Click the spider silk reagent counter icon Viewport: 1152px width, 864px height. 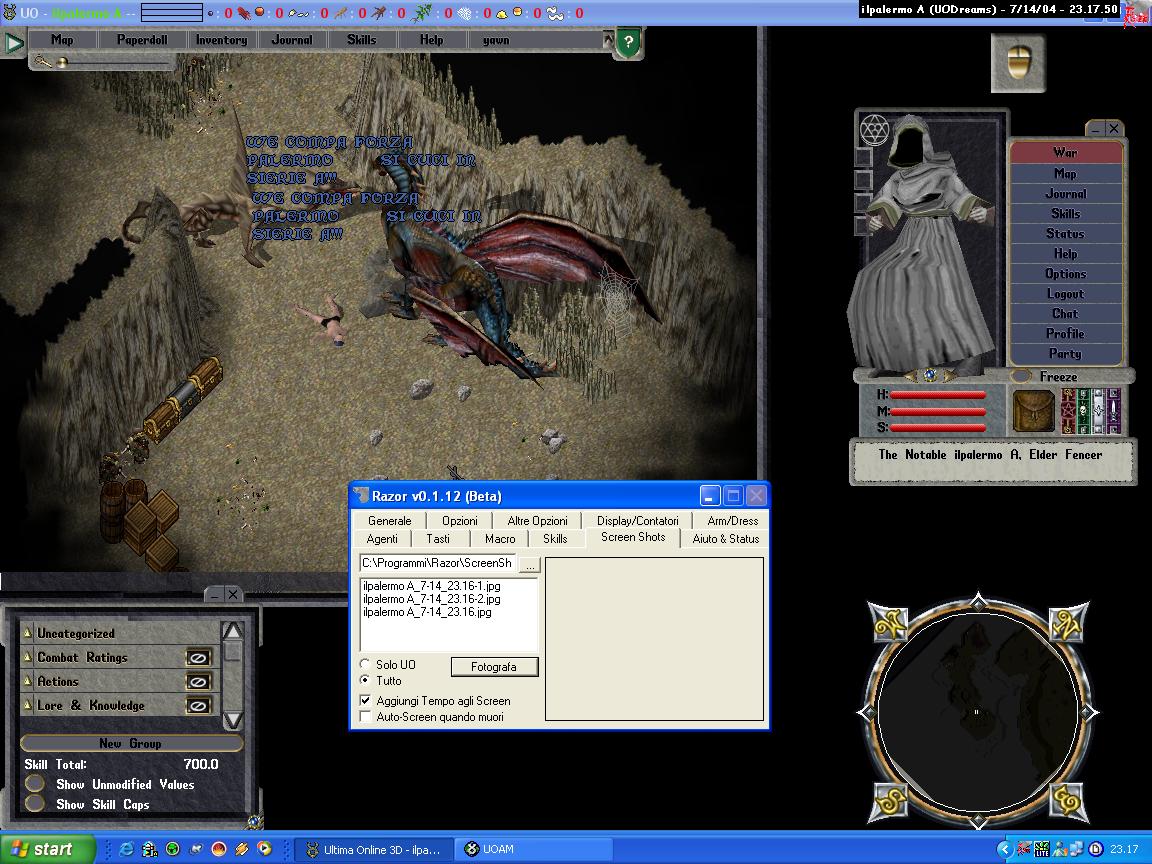pos(466,12)
